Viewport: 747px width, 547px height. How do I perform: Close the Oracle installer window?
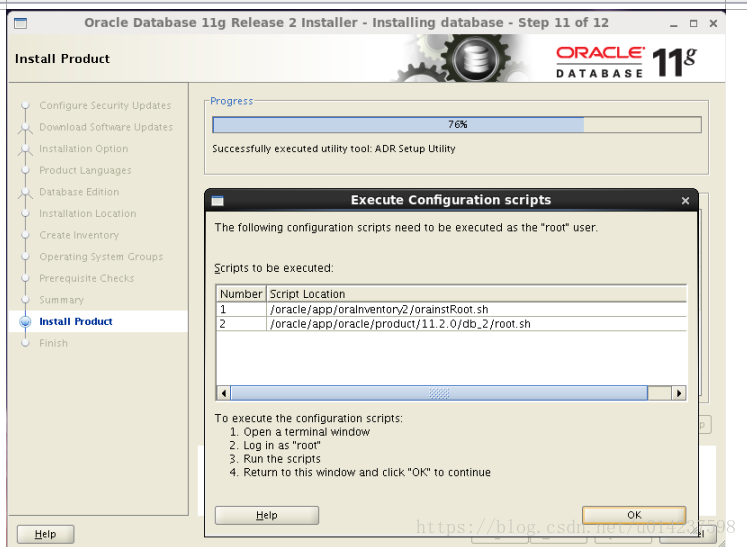(713, 23)
